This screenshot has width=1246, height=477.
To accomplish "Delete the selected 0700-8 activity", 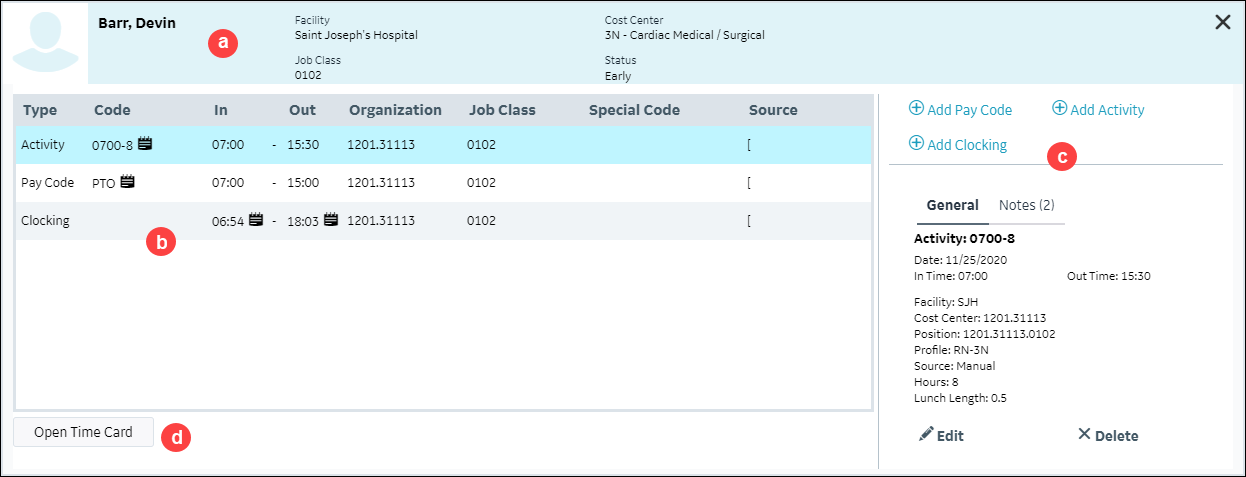I will click(1108, 435).
